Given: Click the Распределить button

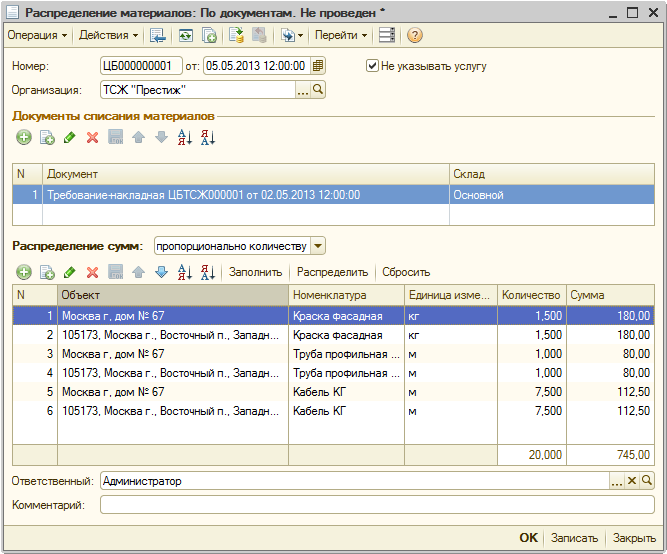Looking at the screenshot, I should 333,272.
